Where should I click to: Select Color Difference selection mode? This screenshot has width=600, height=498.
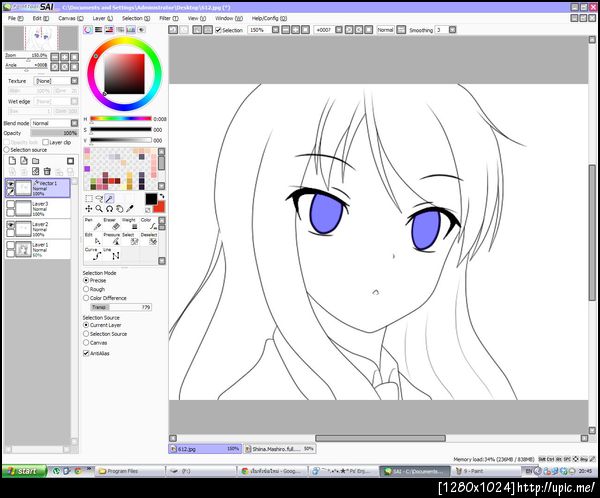(86, 298)
